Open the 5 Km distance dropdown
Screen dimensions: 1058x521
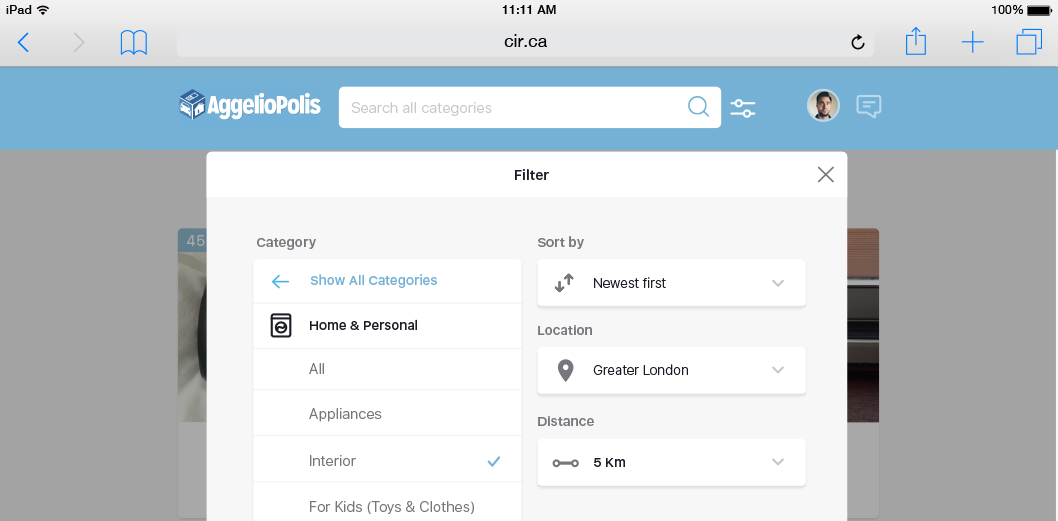671,462
